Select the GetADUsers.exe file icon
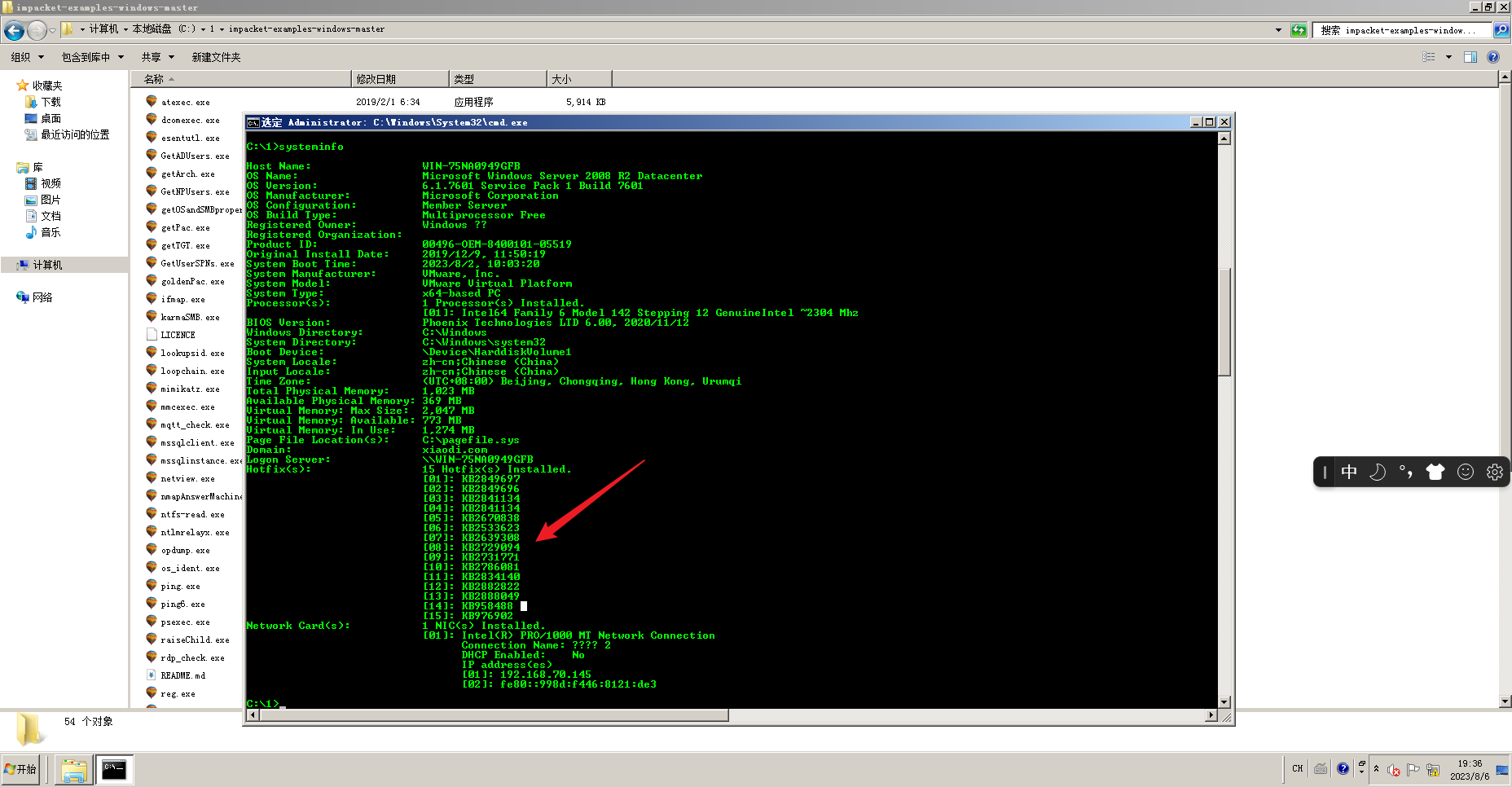 [x=152, y=155]
